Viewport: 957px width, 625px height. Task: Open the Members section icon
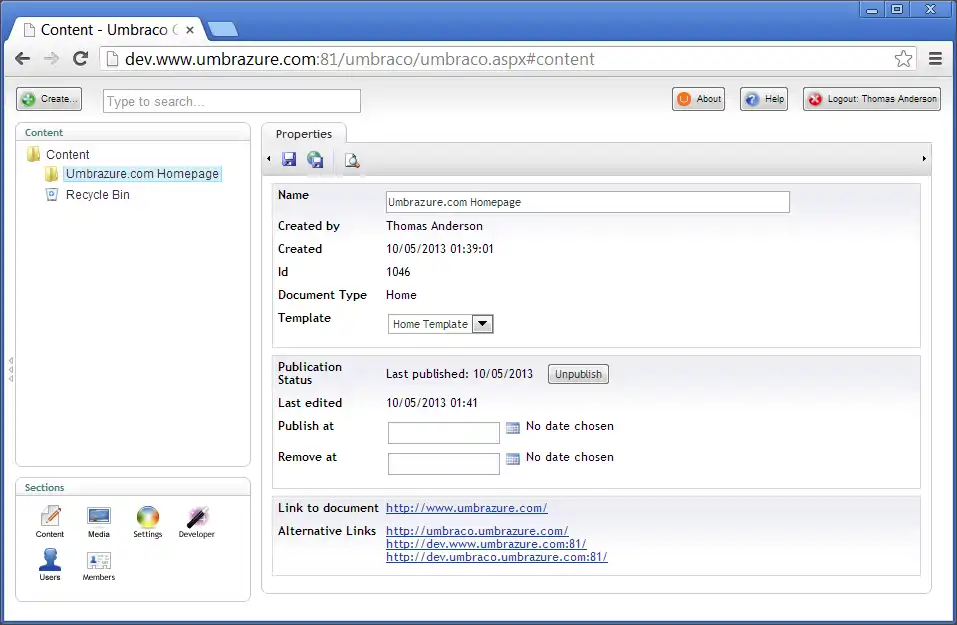(99, 566)
